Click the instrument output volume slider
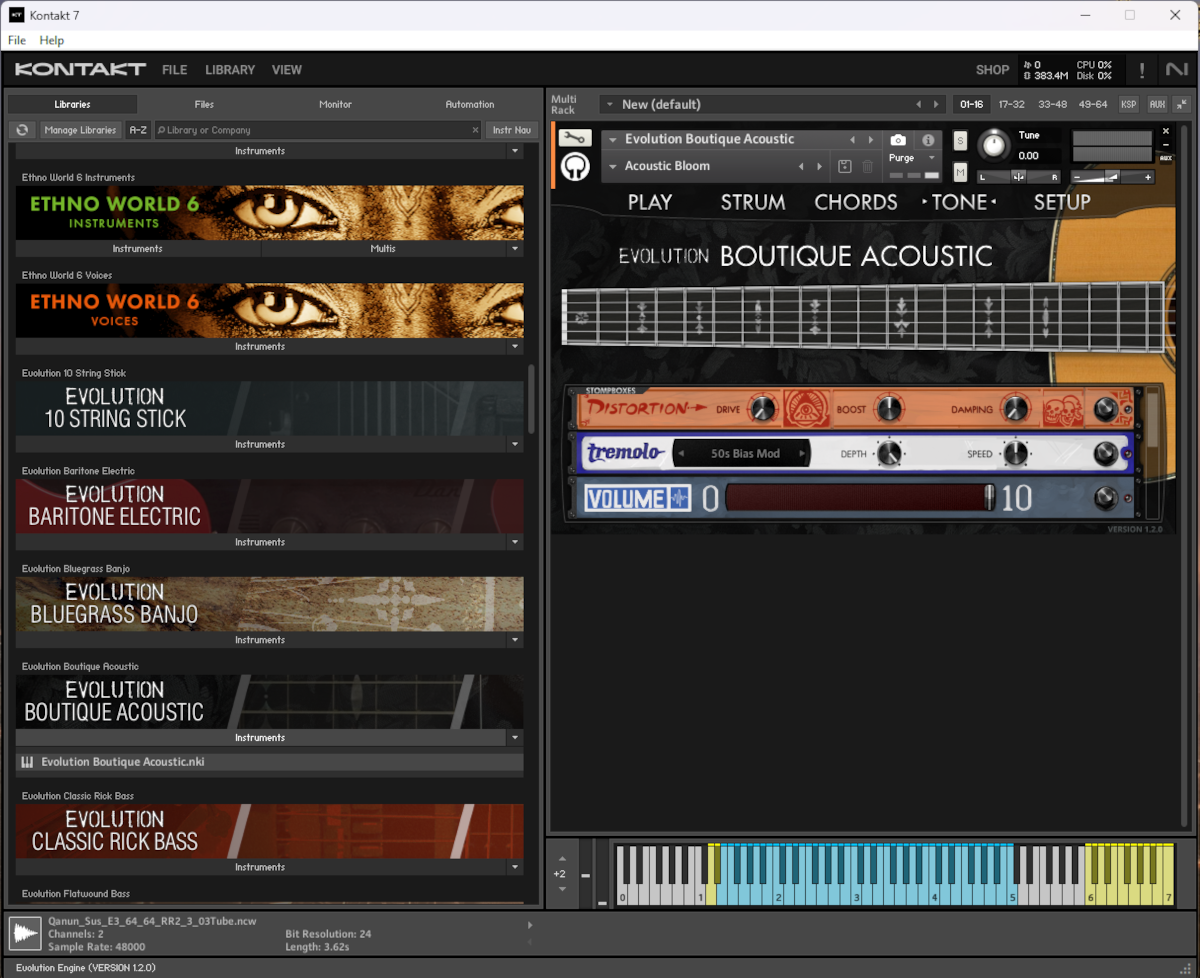Screen dimensions: 1200x978 pos(1112,177)
